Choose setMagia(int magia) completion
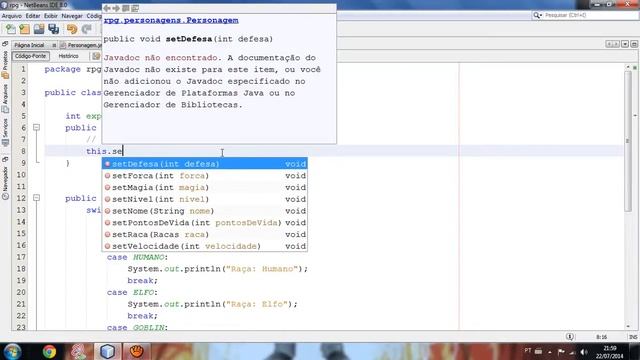Viewport: 640px width, 360px height. point(204,187)
